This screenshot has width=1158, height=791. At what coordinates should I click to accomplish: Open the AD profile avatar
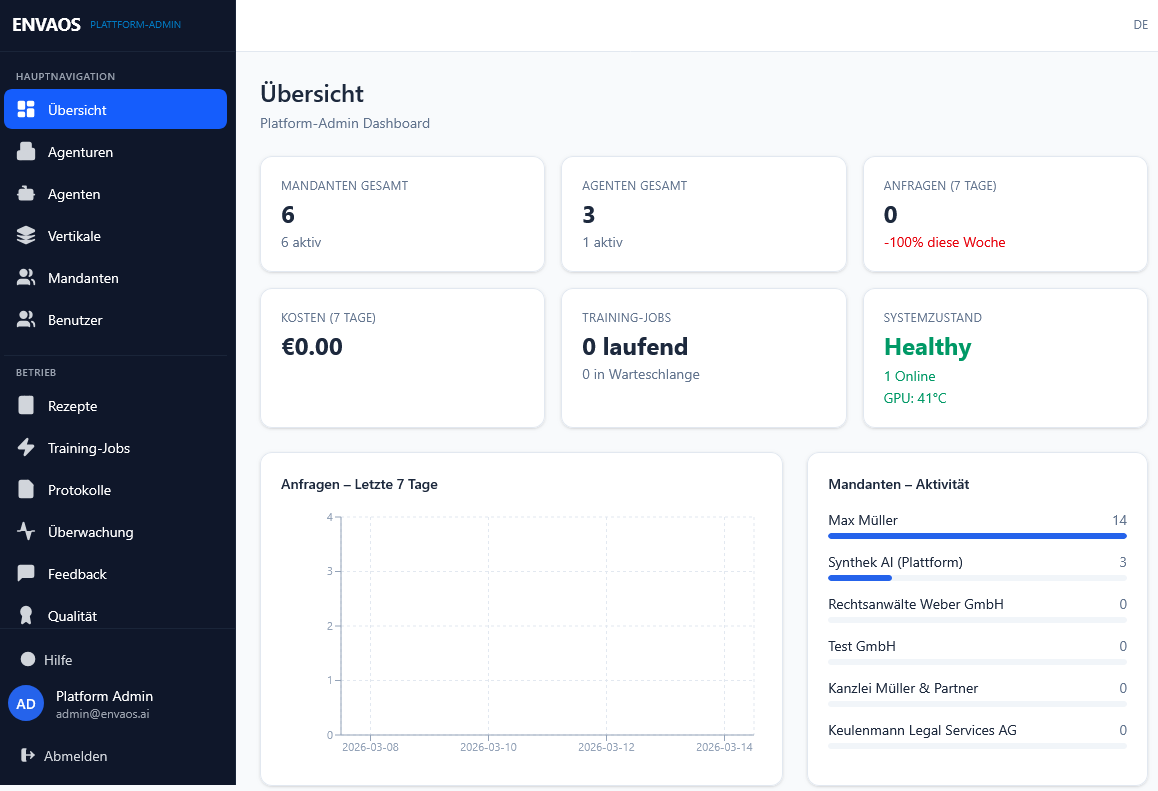pyautogui.click(x=26, y=703)
